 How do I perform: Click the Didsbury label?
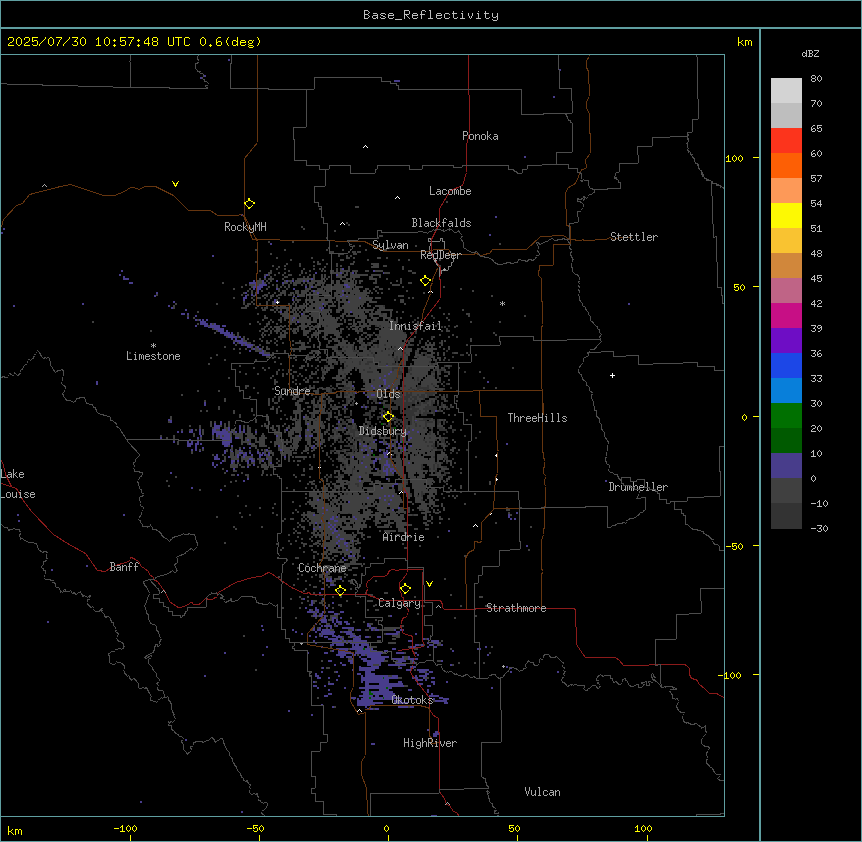tap(383, 431)
